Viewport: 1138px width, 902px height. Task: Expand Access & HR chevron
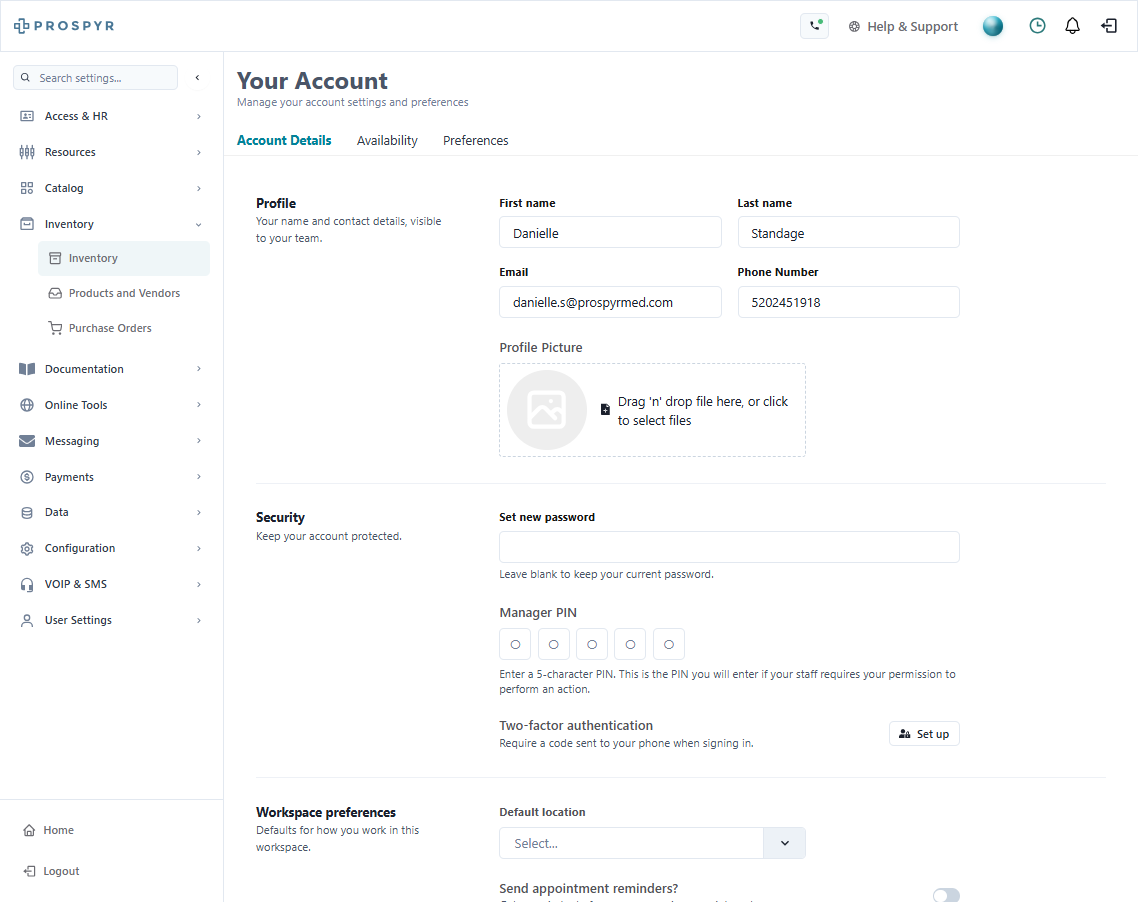coord(199,116)
